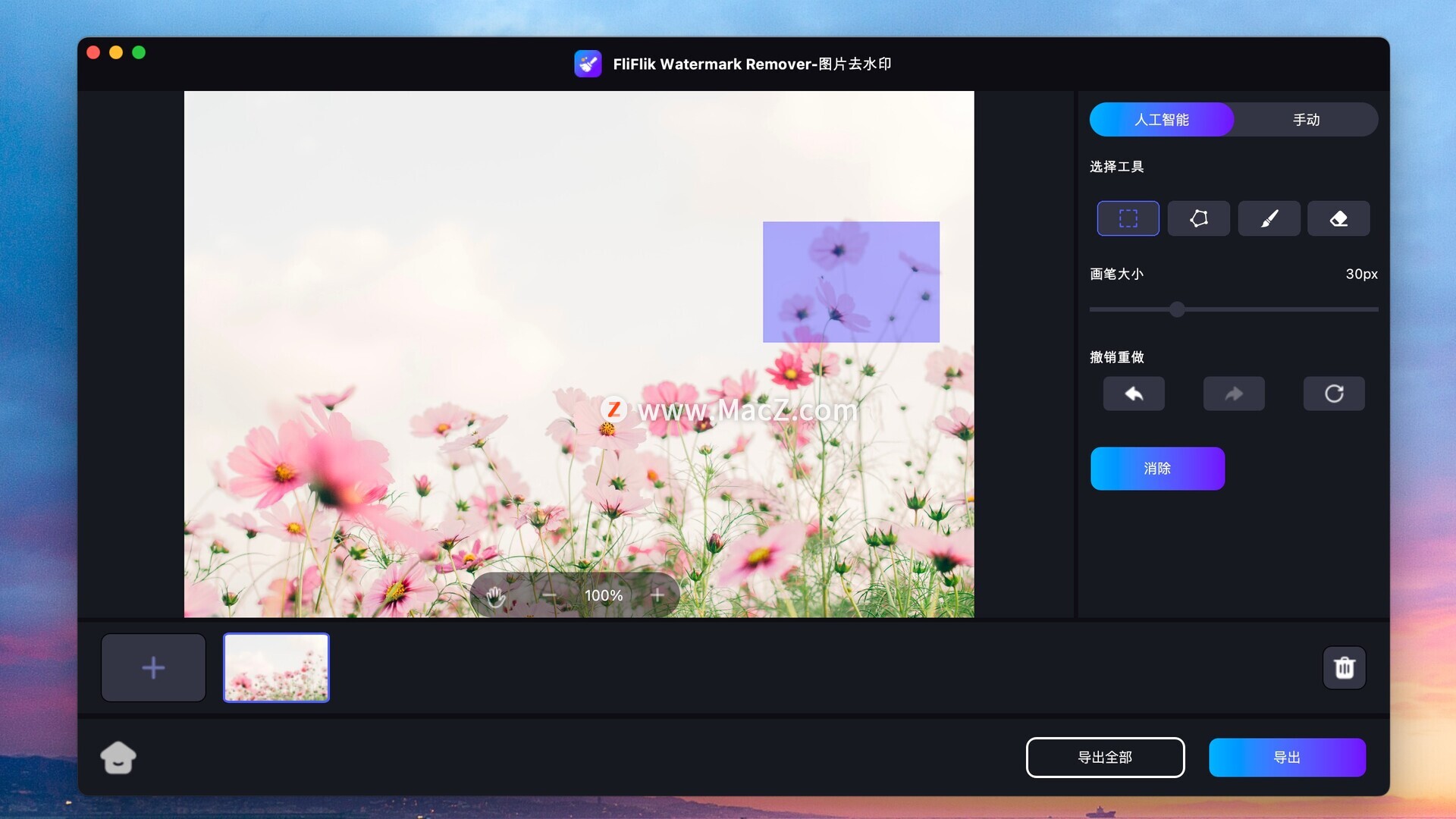Click the 100% zoom level indicator
1456x819 pixels.
coord(604,596)
